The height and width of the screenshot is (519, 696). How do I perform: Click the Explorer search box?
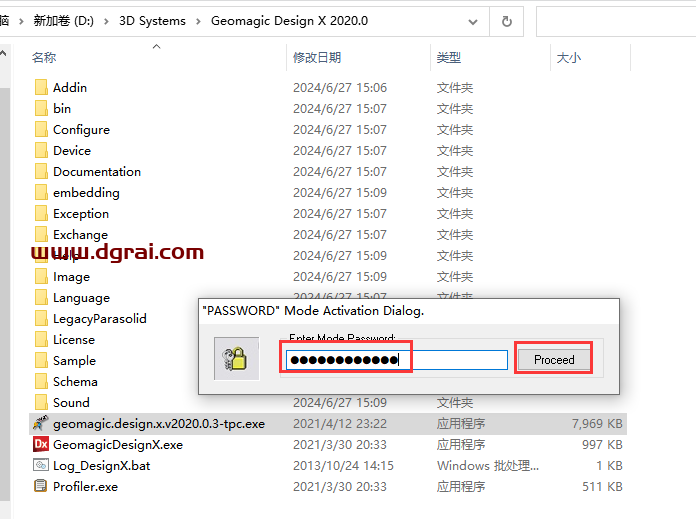(616, 21)
